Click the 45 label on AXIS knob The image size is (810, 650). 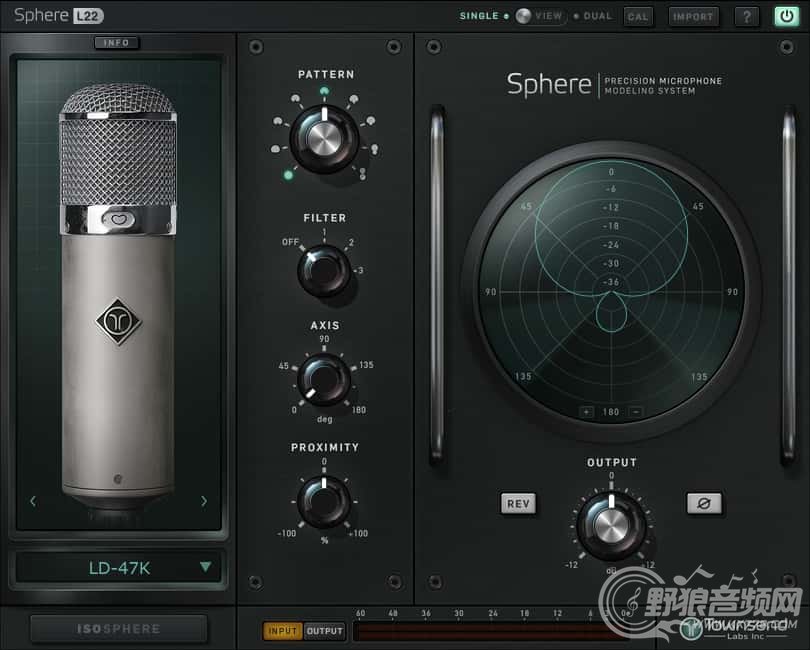284,366
